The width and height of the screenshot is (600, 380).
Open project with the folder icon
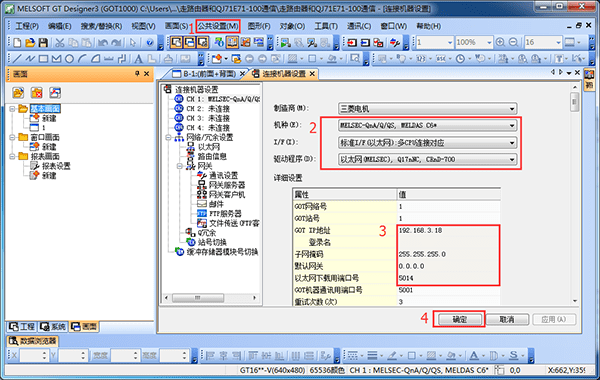point(30,42)
